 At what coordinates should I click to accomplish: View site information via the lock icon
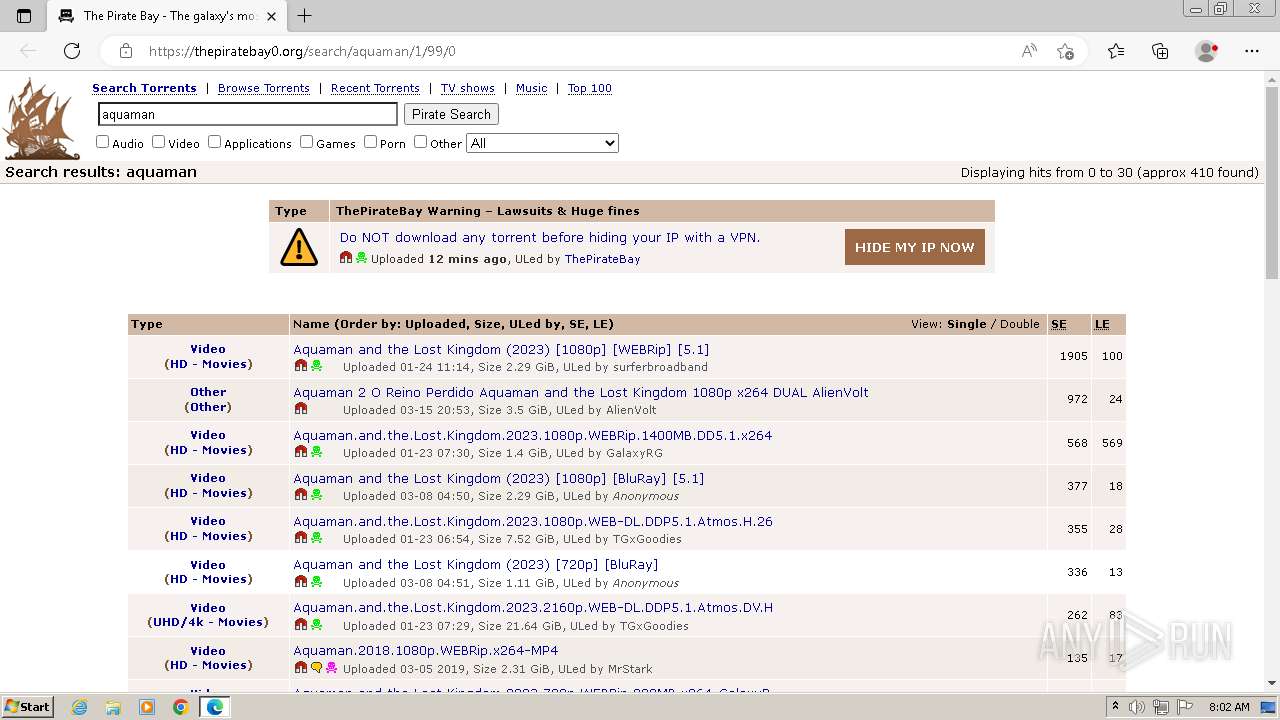[x=126, y=51]
